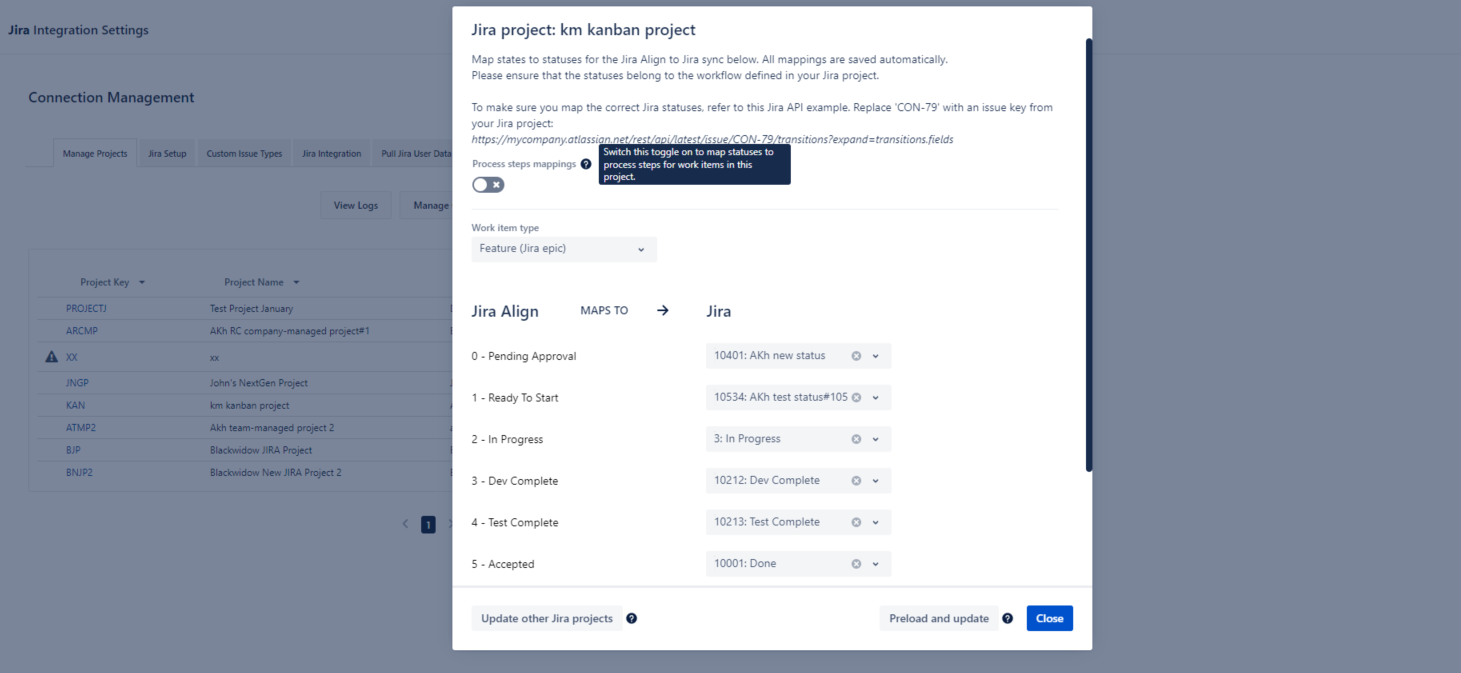Open the Work item type dropdown
The width and height of the screenshot is (1461, 673).
(564, 249)
